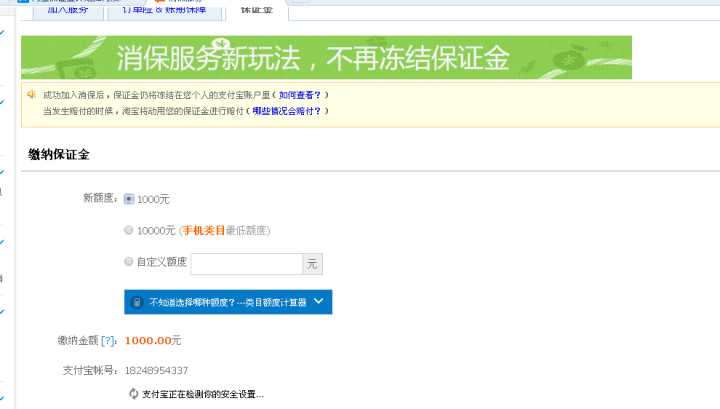This screenshot has width=720, height=409.
Task: Click the 支付宝帐号 number 18248954337
Action: 157,370
